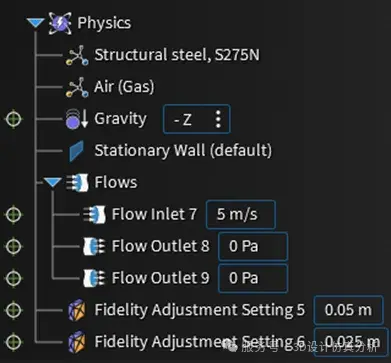Select Fidelity Adjustment Setting 6 item
The image size is (391, 363).
(x=200, y=342)
